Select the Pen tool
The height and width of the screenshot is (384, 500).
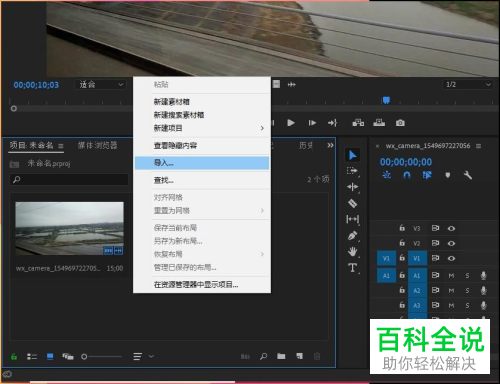tap(352, 235)
